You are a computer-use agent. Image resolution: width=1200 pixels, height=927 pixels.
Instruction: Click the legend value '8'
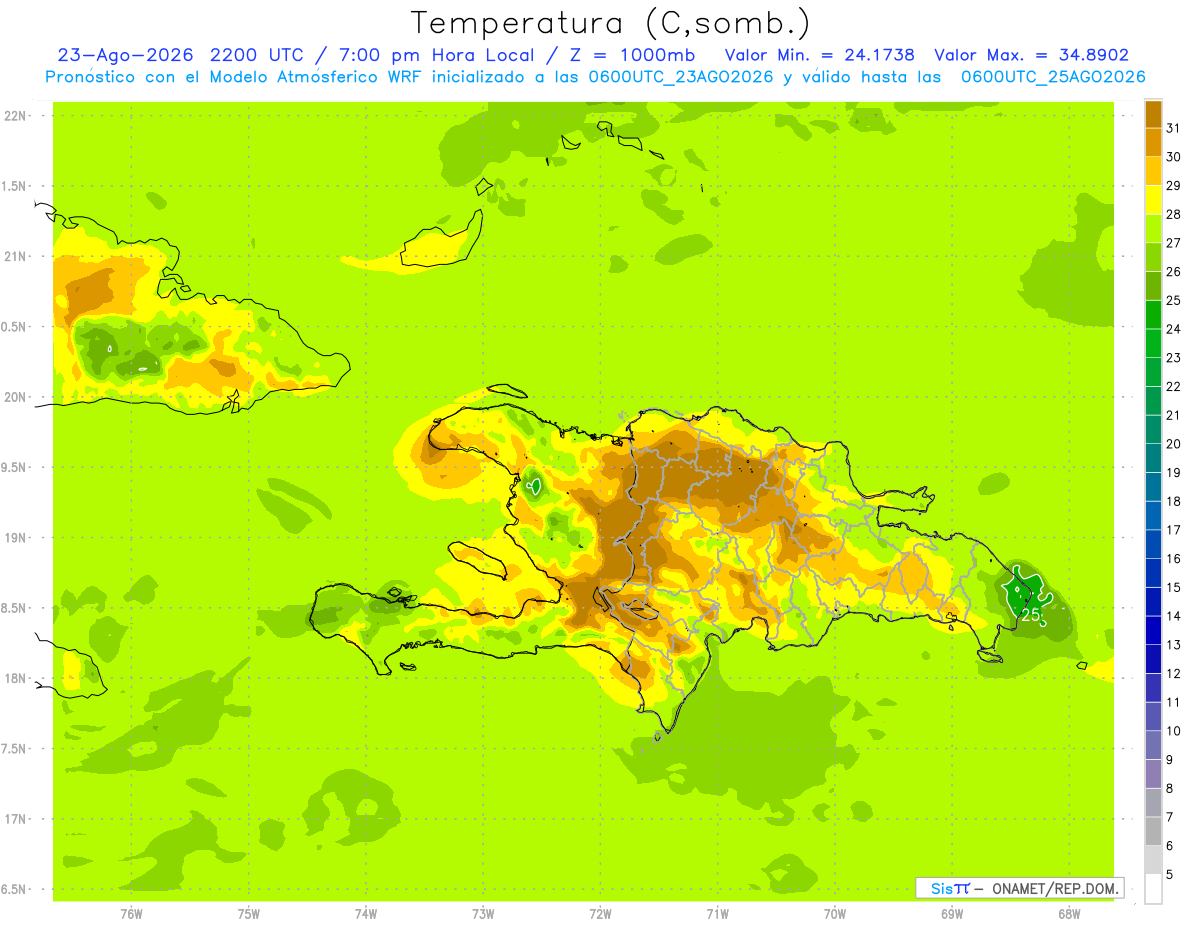point(1170,789)
